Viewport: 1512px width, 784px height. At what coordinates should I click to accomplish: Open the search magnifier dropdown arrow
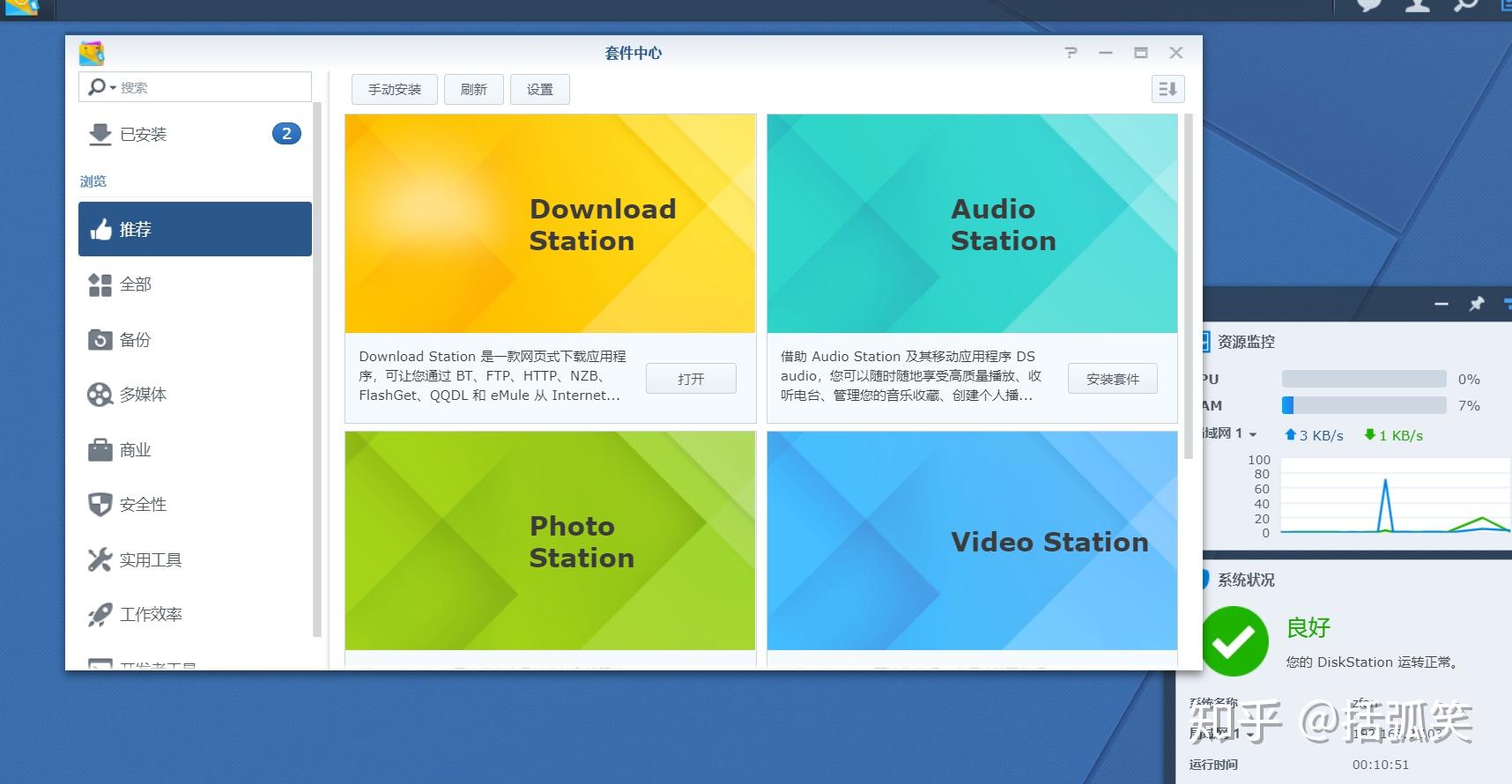tap(113, 87)
